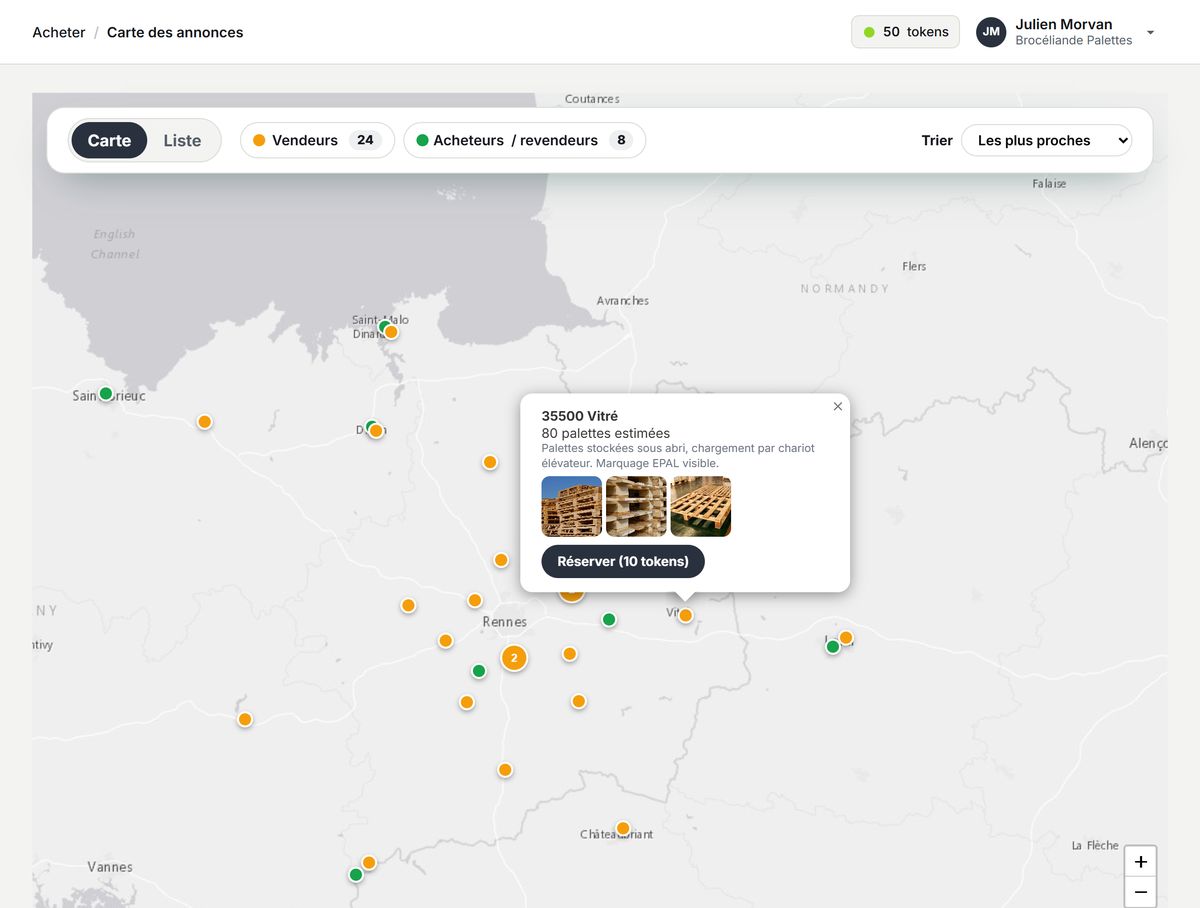This screenshot has width=1200, height=908.
Task: Click the '35500 Vitré' popup title
Action: coord(580,416)
